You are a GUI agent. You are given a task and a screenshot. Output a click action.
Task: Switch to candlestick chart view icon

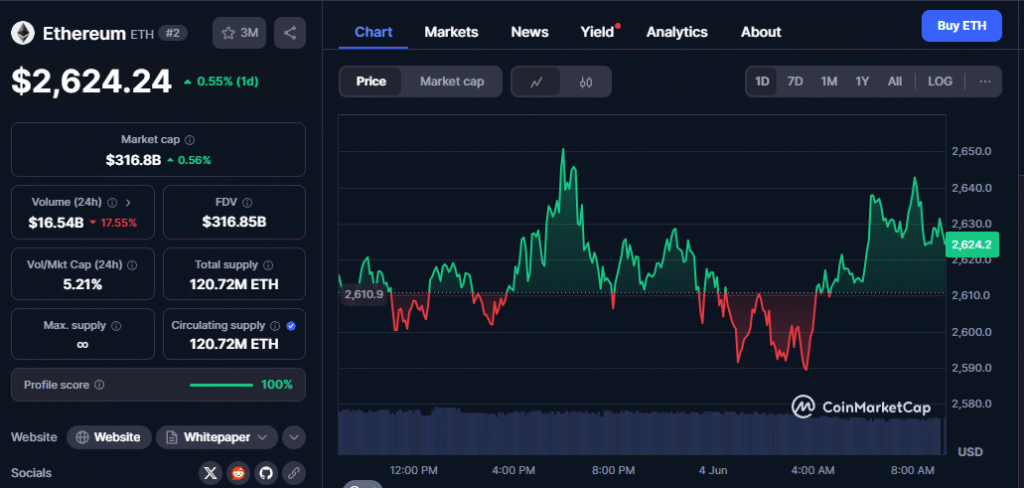[x=586, y=82]
